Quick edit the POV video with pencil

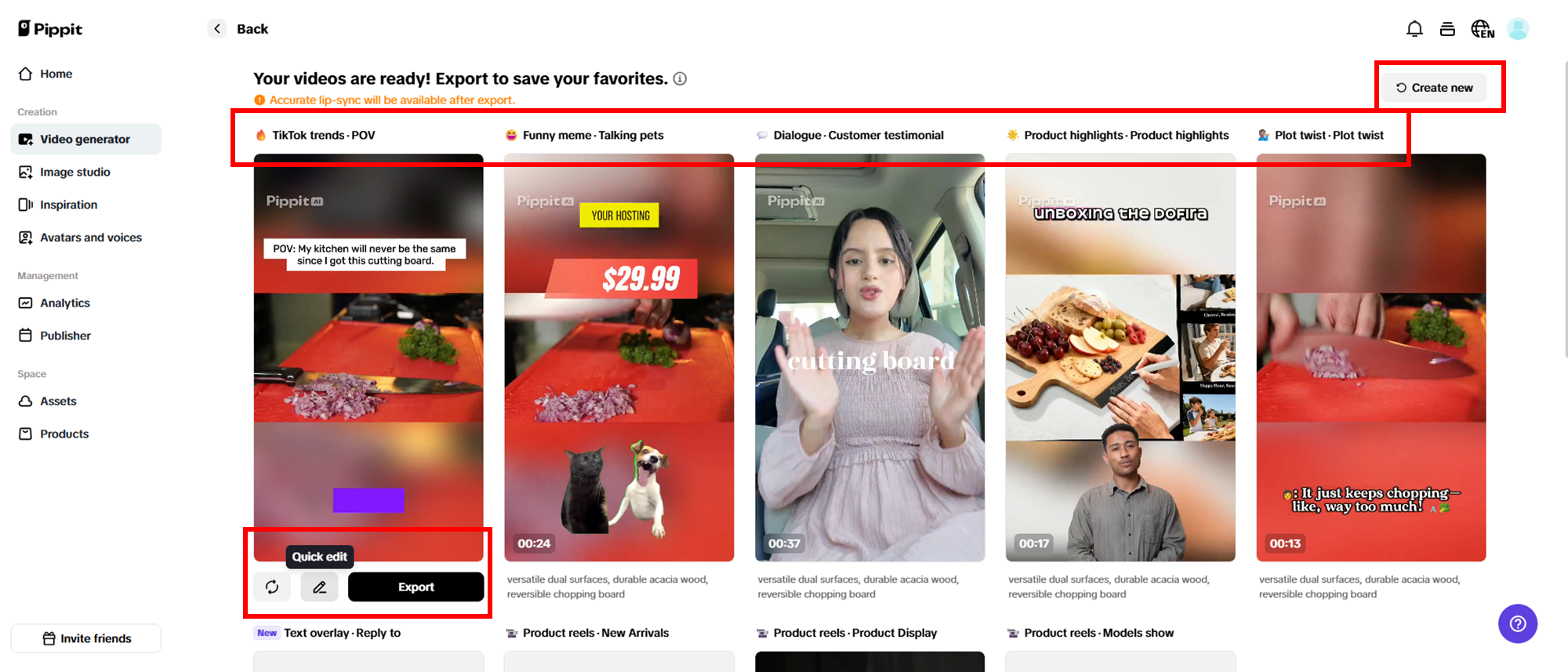pos(319,587)
